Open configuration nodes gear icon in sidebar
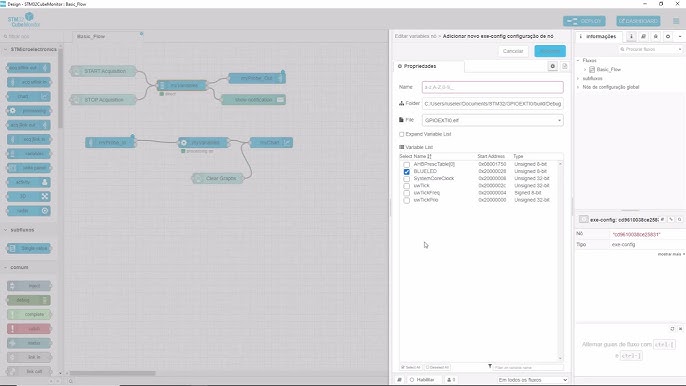Viewport: 686px width, 386px height. click(668, 36)
